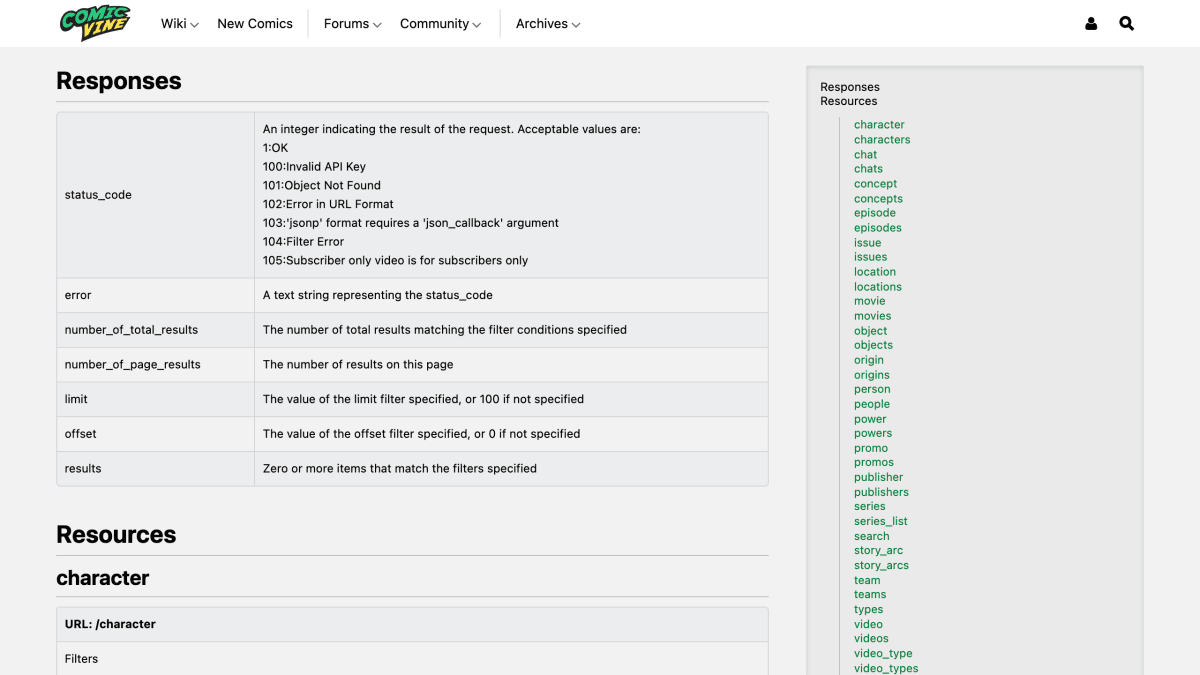
Task: Click the number_of_total_results cell
Action: click(155, 330)
